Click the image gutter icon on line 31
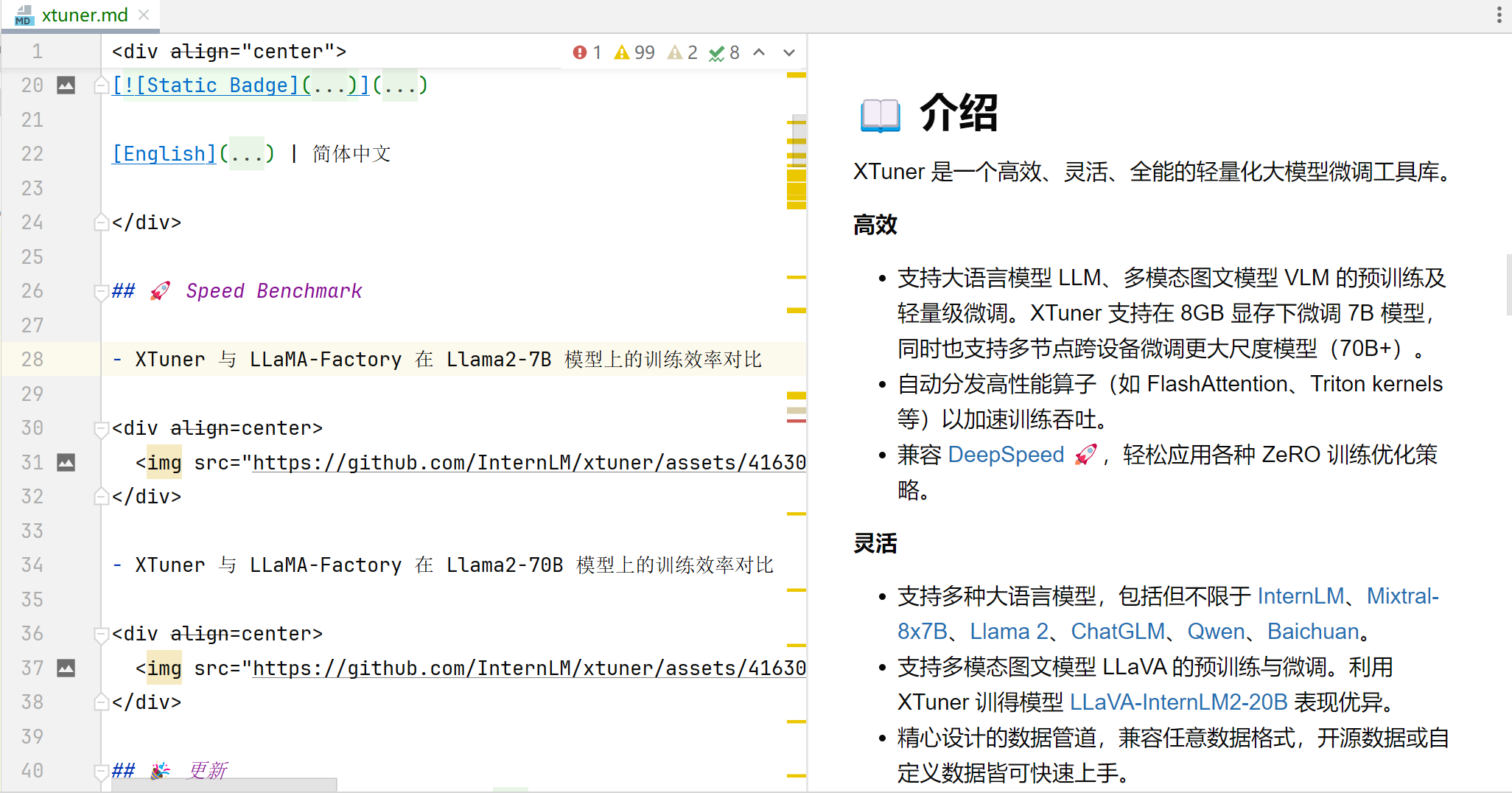The image size is (1512, 793). click(66, 463)
